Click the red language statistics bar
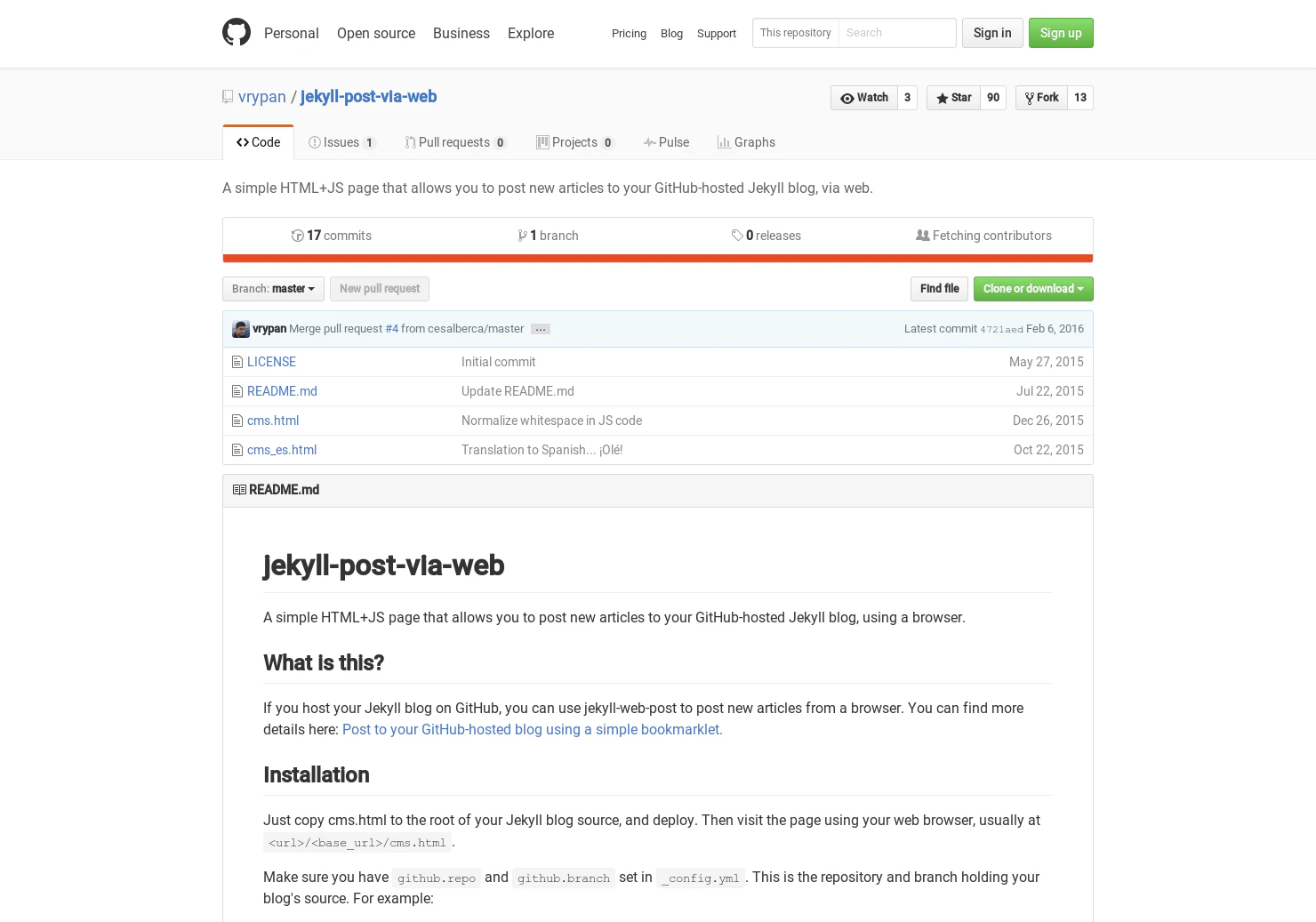Viewport: 1316px width, 922px height. pos(658,258)
